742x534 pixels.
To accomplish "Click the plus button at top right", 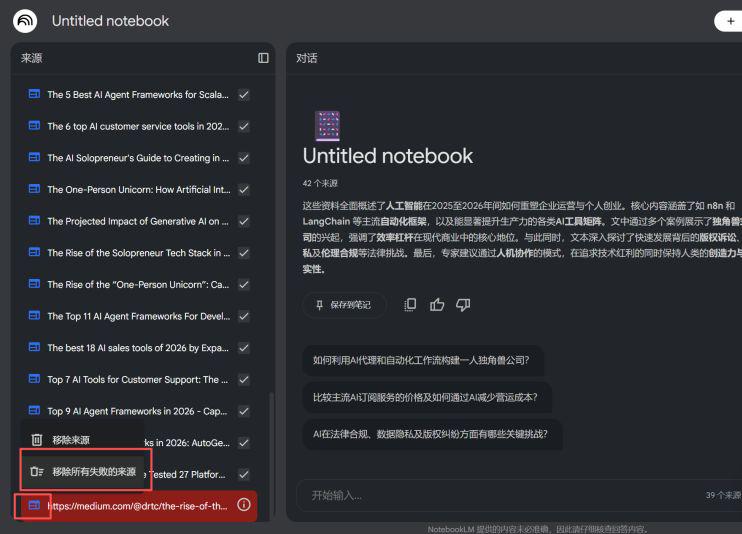I will click(729, 21).
